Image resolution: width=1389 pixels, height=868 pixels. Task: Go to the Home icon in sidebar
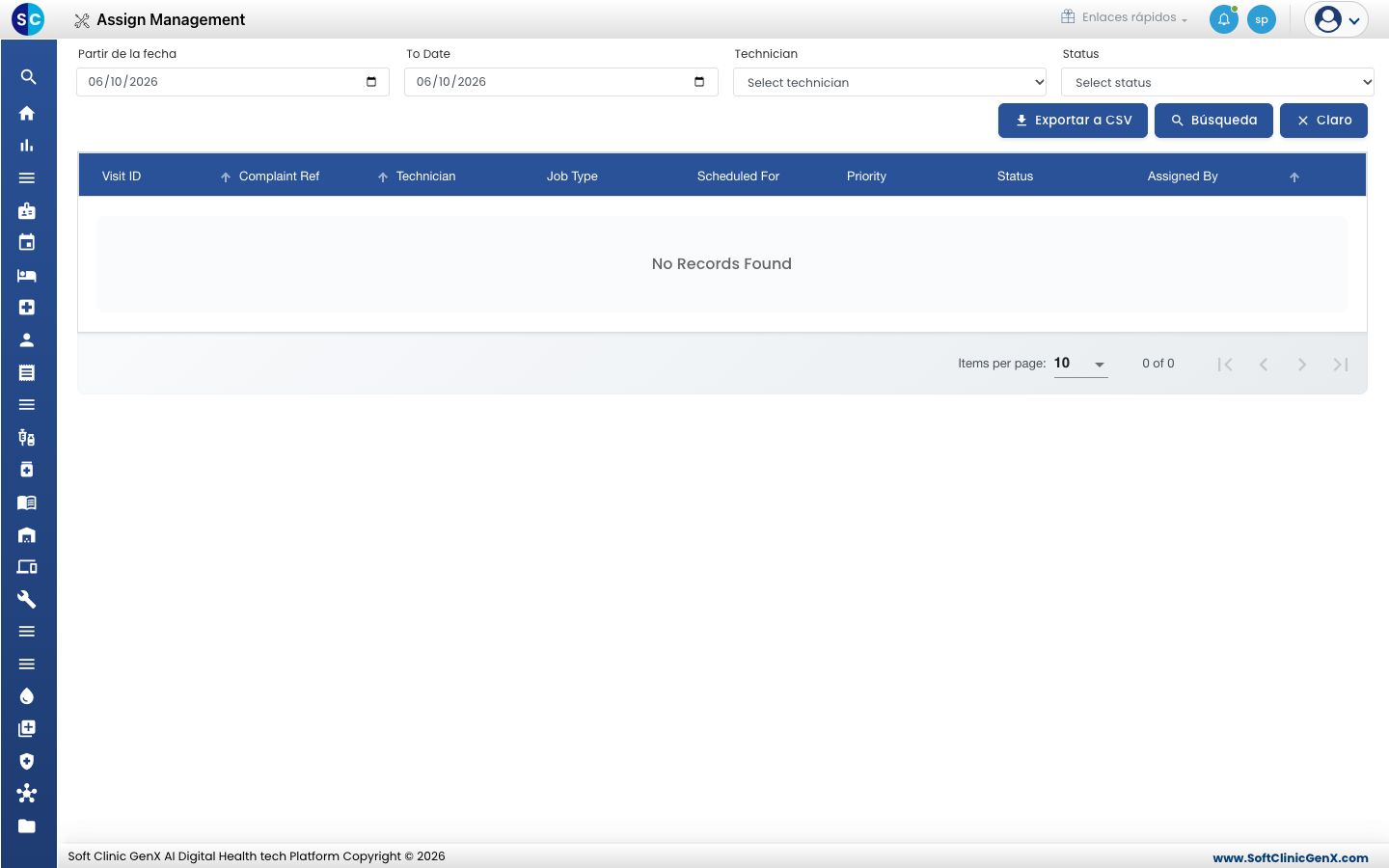click(x=27, y=113)
